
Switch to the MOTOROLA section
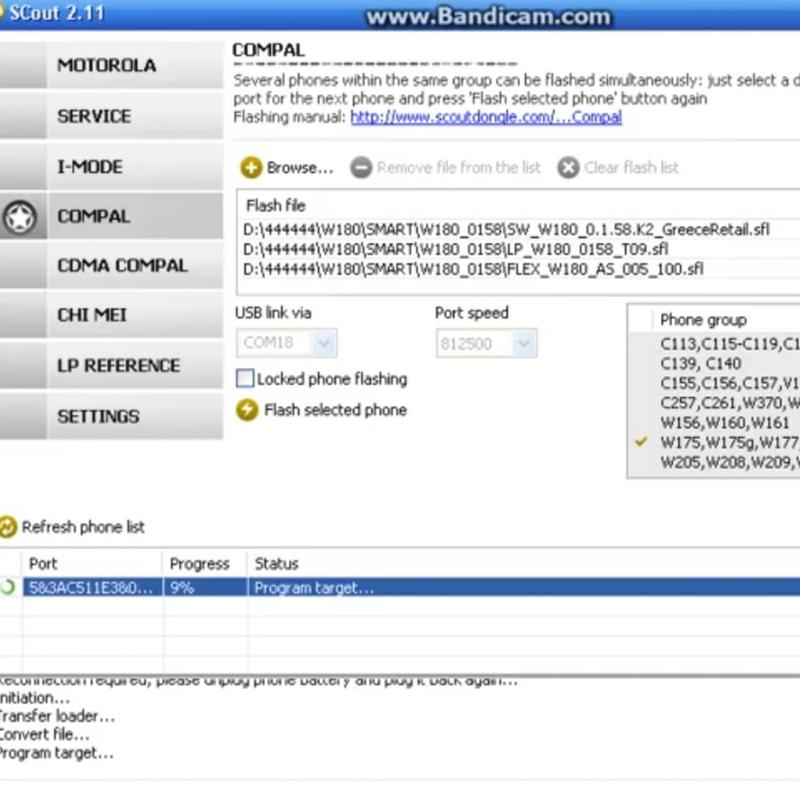[107, 66]
